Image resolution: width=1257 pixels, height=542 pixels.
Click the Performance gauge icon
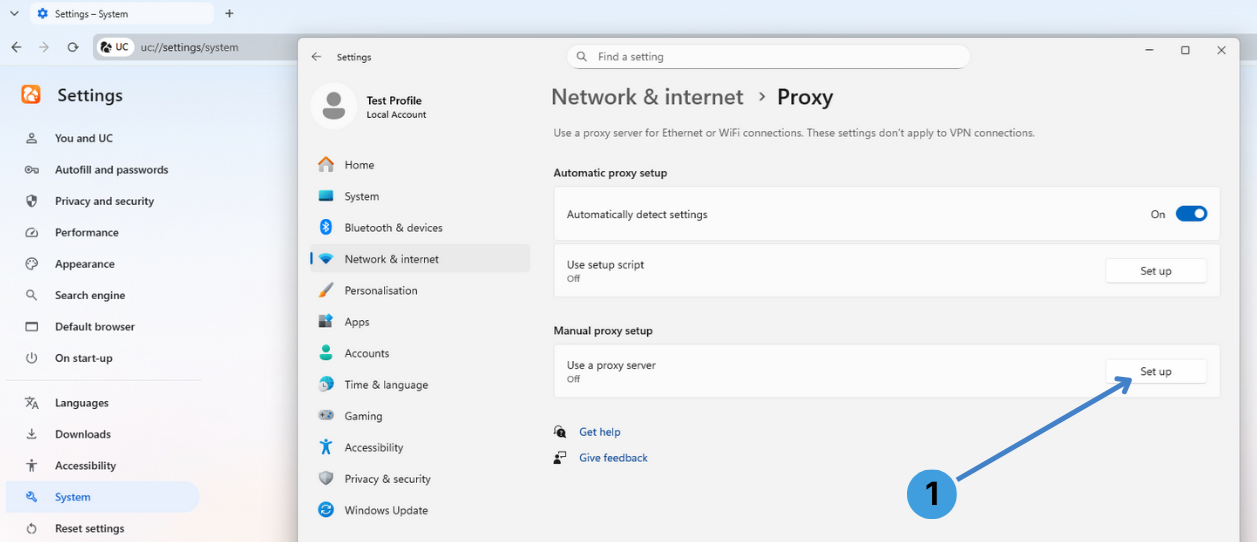tap(32, 232)
